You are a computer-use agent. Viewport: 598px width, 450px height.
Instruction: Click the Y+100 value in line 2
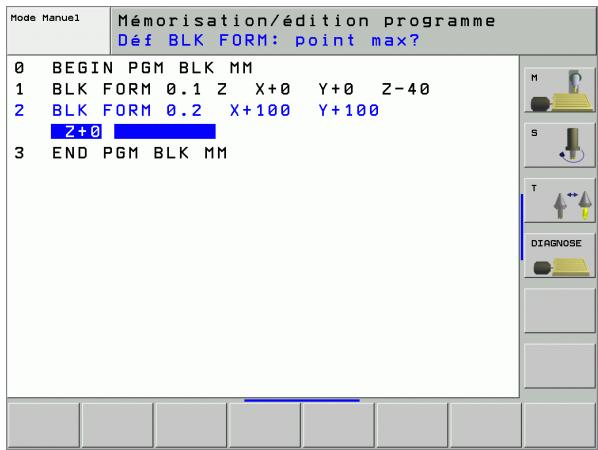click(x=349, y=111)
